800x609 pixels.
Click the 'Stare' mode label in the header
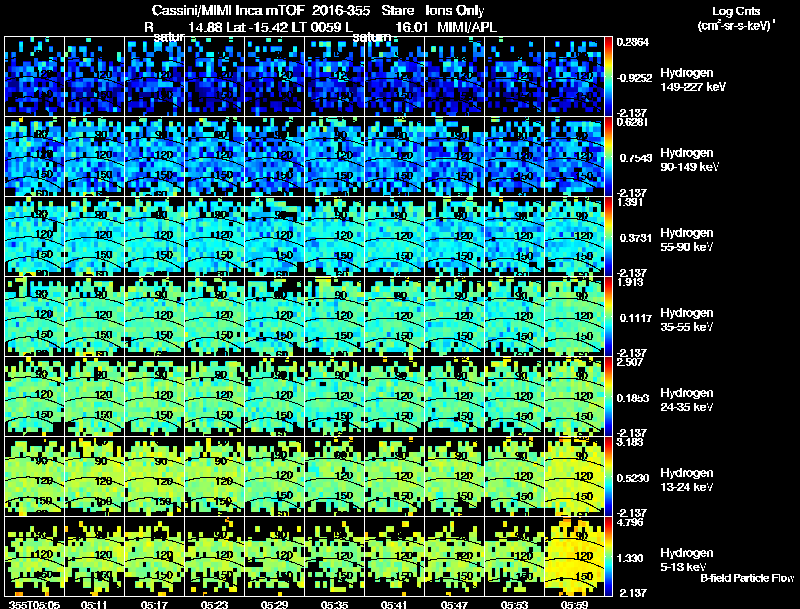(397, 11)
